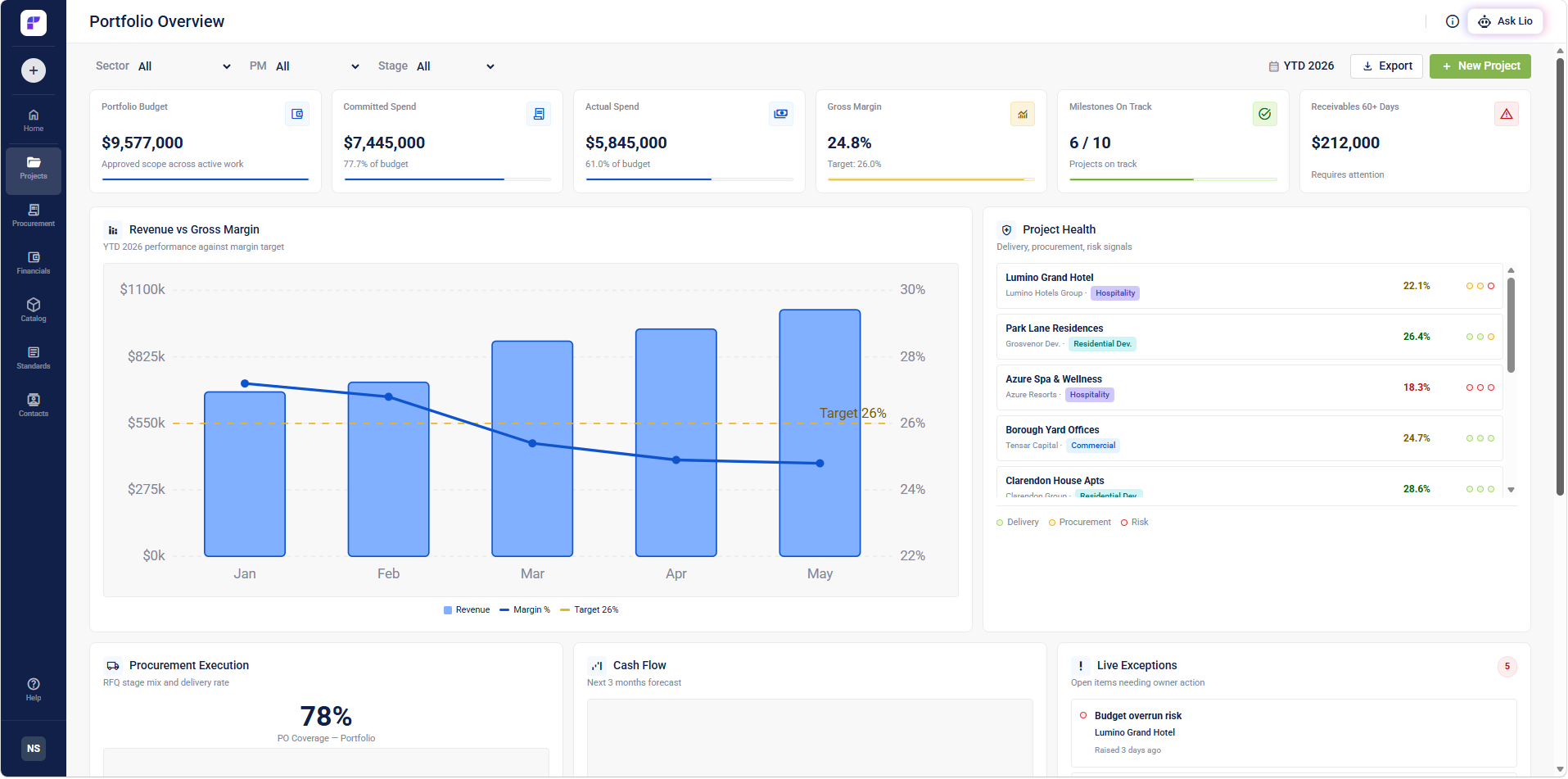The image size is (1568, 779).
Task: Open the Ask Lio assistant
Action: point(1505,21)
